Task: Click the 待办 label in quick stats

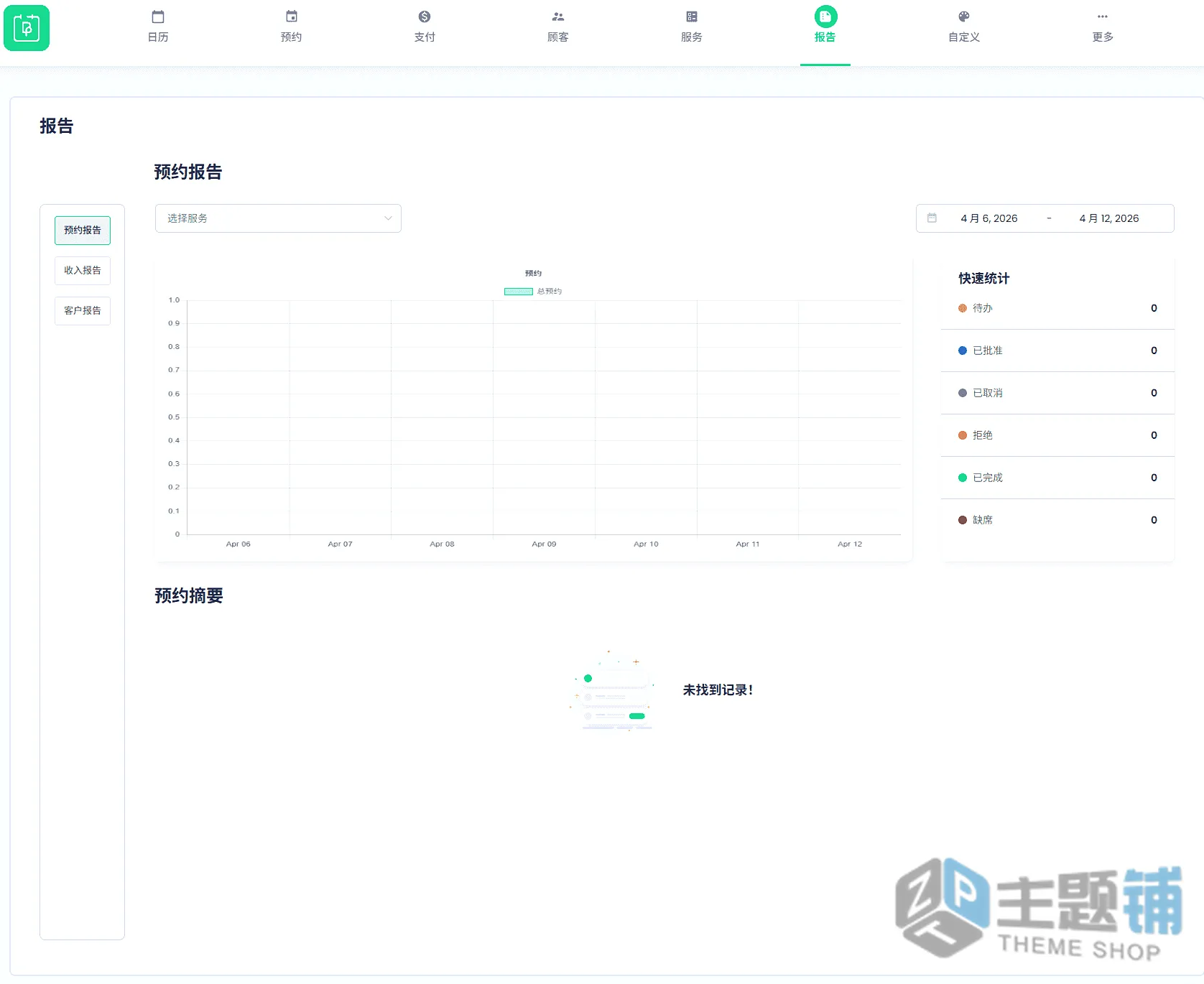Action: point(983,308)
